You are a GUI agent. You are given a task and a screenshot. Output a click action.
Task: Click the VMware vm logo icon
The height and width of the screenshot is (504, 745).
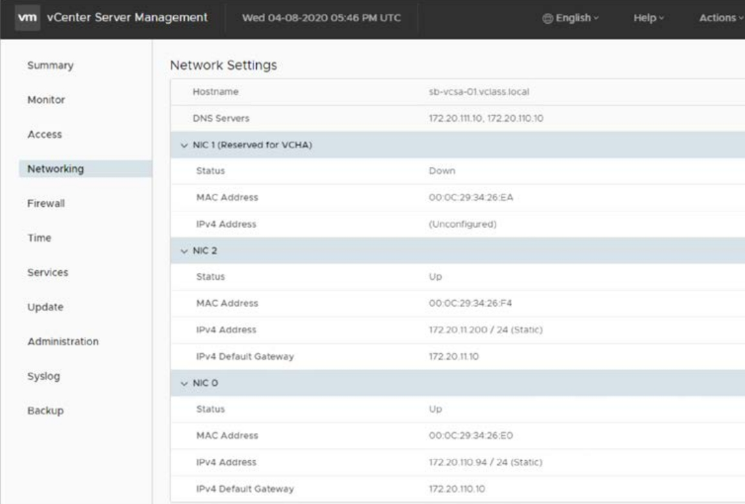click(x=27, y=18)
